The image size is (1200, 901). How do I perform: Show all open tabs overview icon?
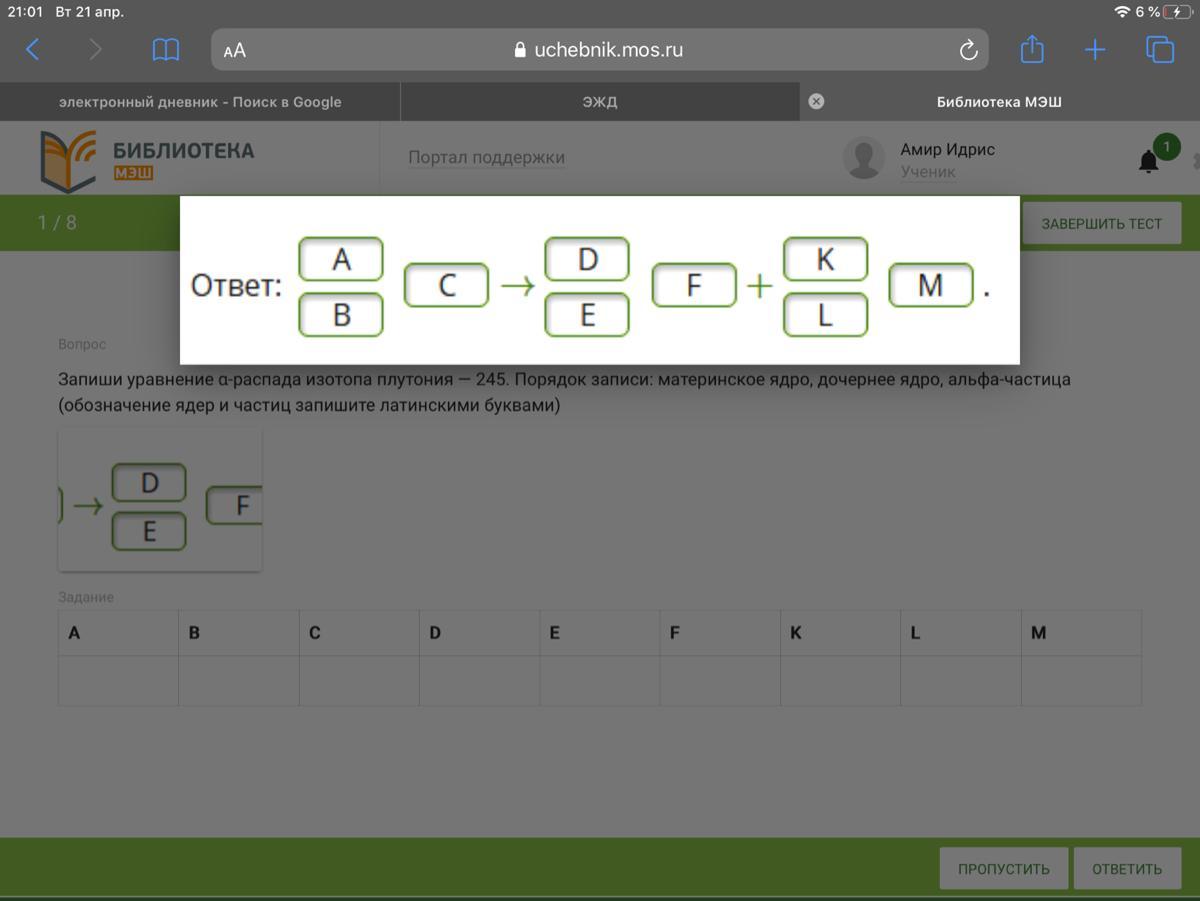click(1160, 50)
